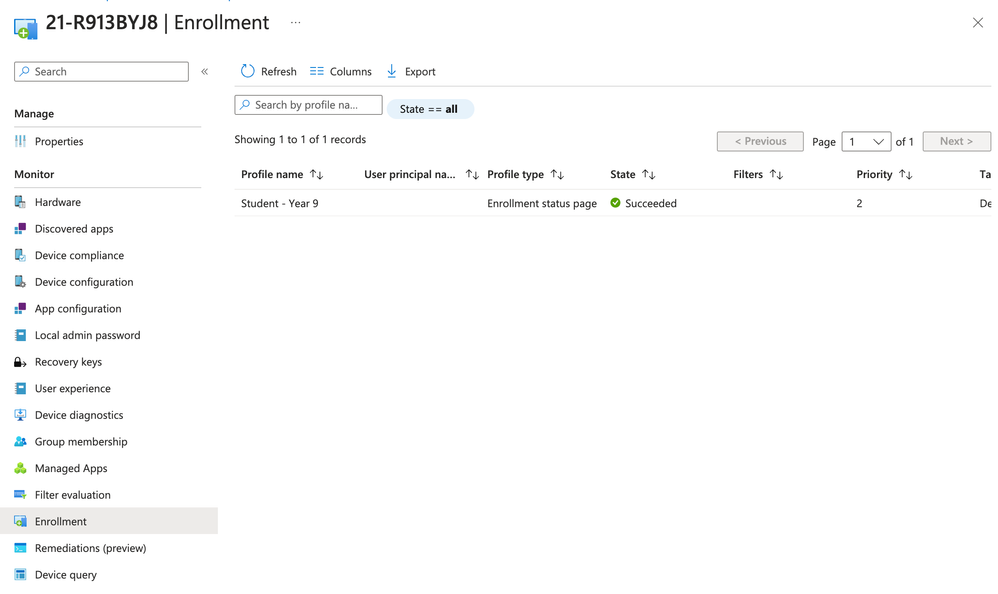Open the page number dropdown

point(866,142)
